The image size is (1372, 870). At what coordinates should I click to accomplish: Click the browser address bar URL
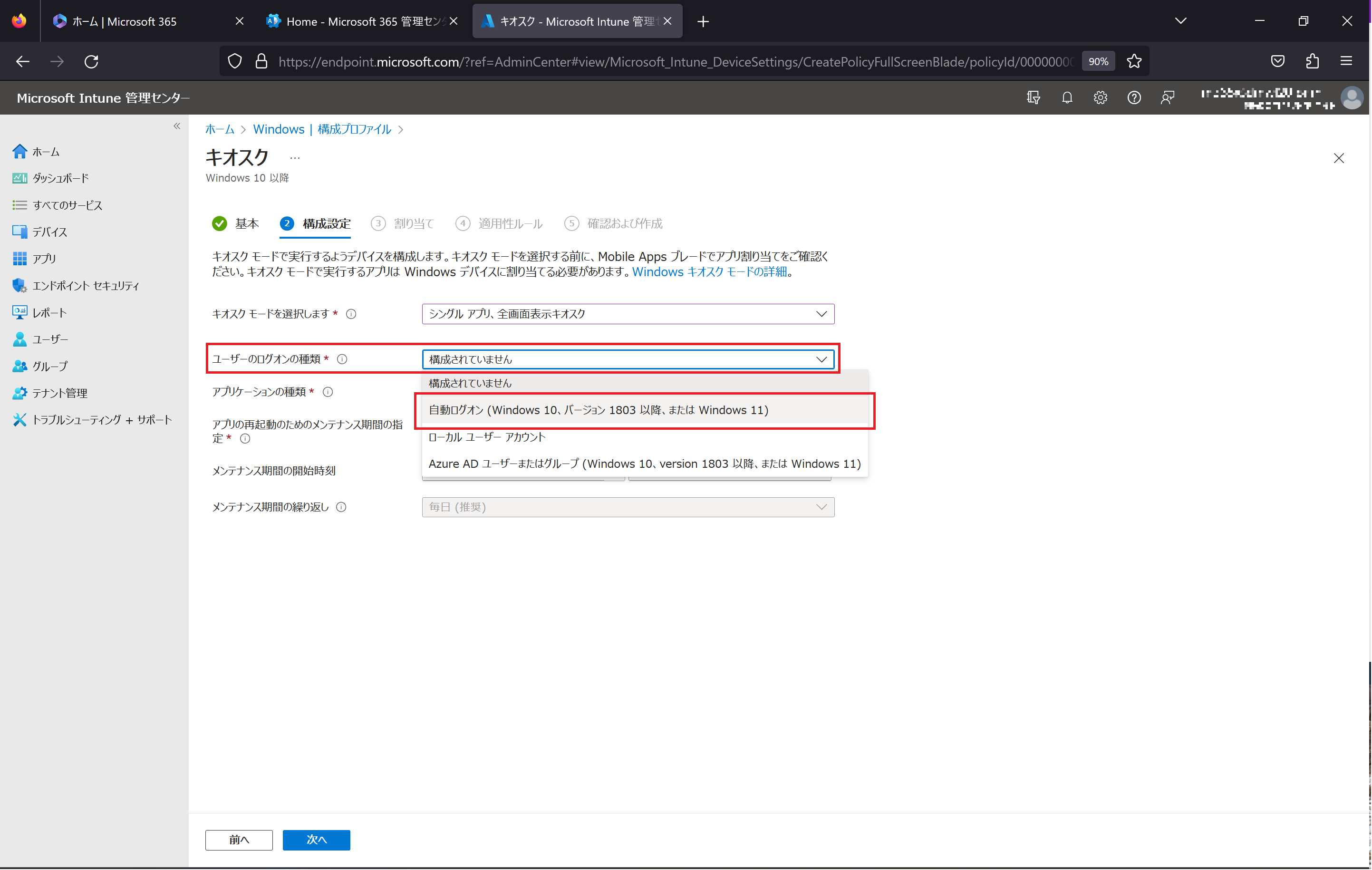(x=676, y=61)
